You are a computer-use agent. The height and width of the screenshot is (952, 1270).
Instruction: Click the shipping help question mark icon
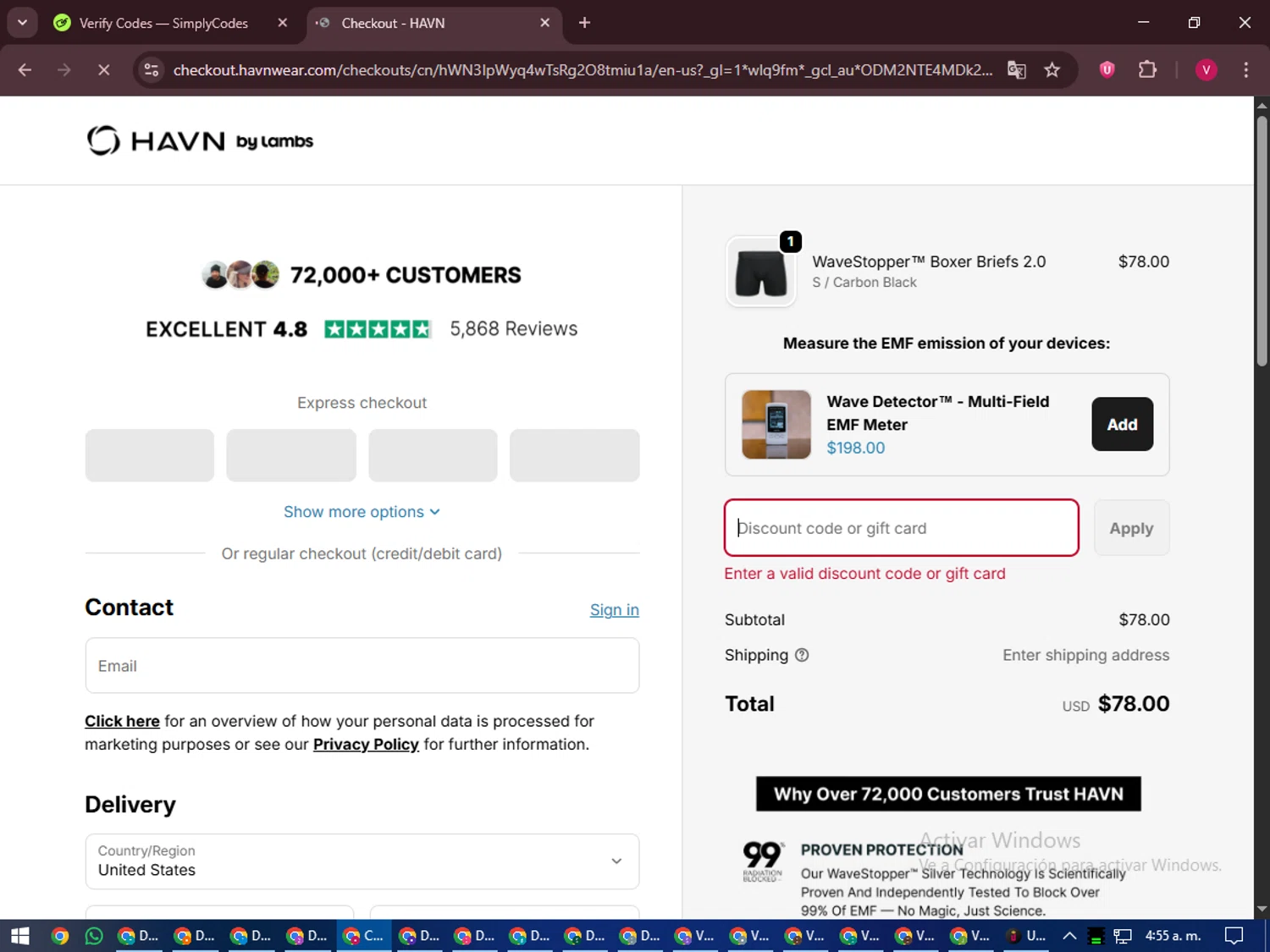(x=802, y=655)
